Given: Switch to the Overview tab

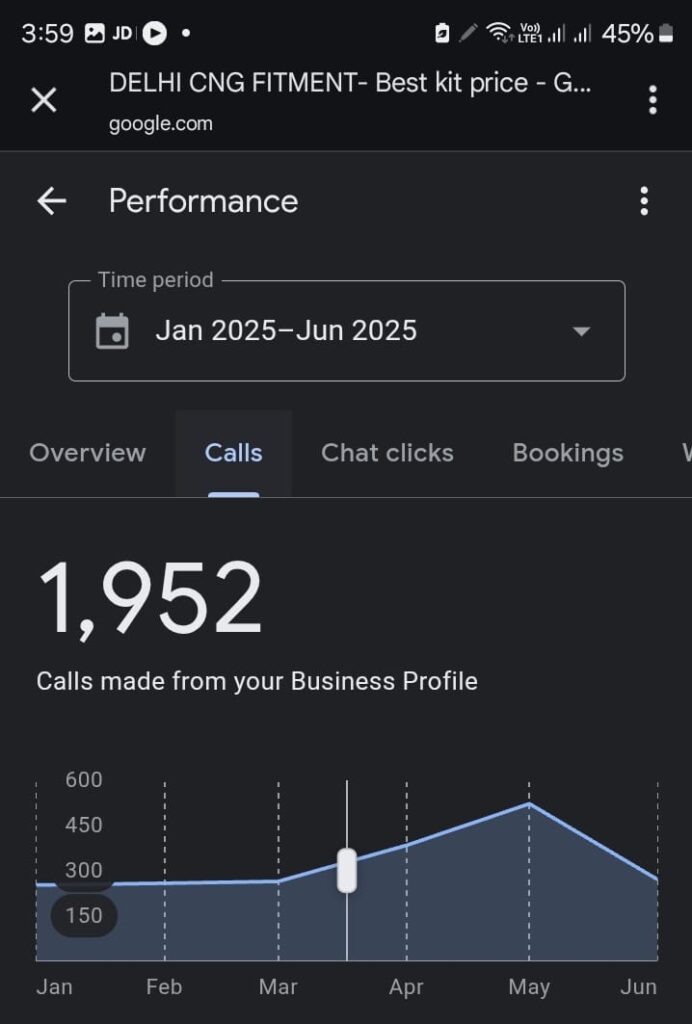Looking at the screenshot, I should point(88,453).
